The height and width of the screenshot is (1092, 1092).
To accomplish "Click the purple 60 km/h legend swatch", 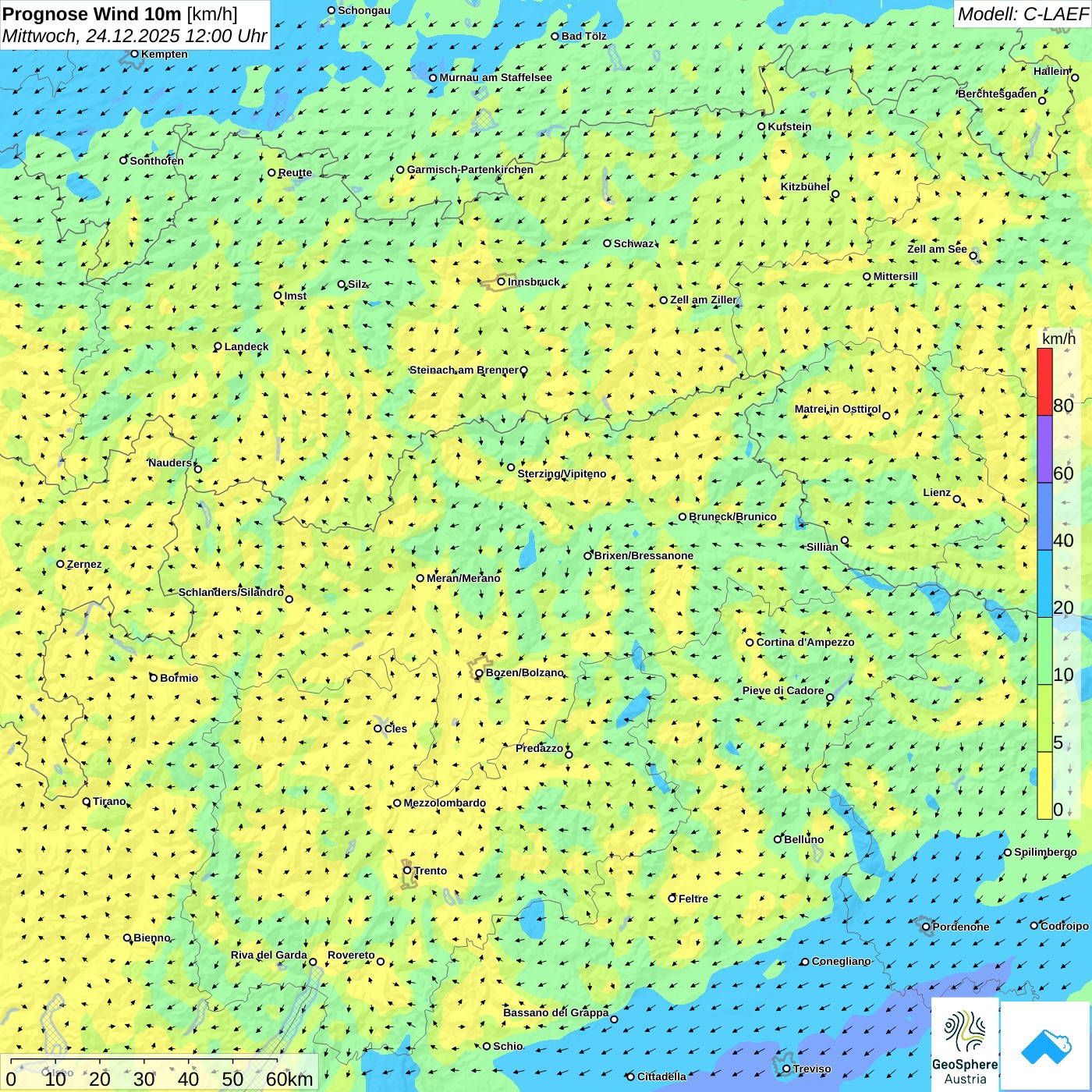I will click(1044, 449).
